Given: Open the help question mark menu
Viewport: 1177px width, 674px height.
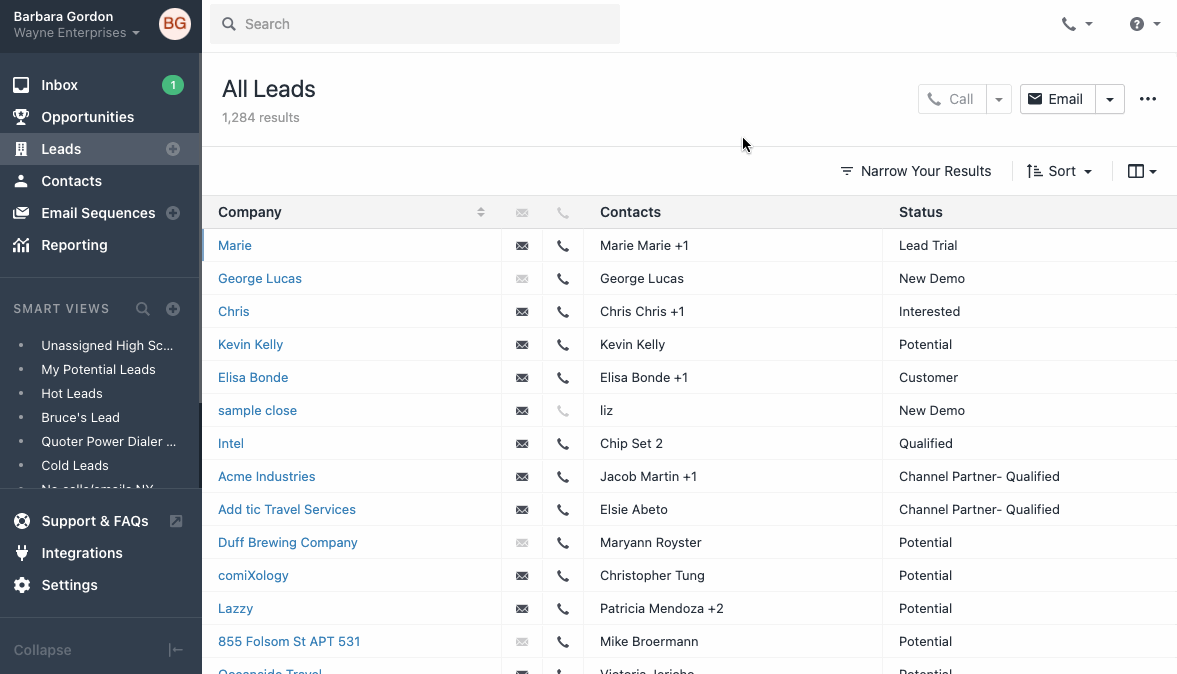Looking at the screenshot, I should tap(1145, 24).
